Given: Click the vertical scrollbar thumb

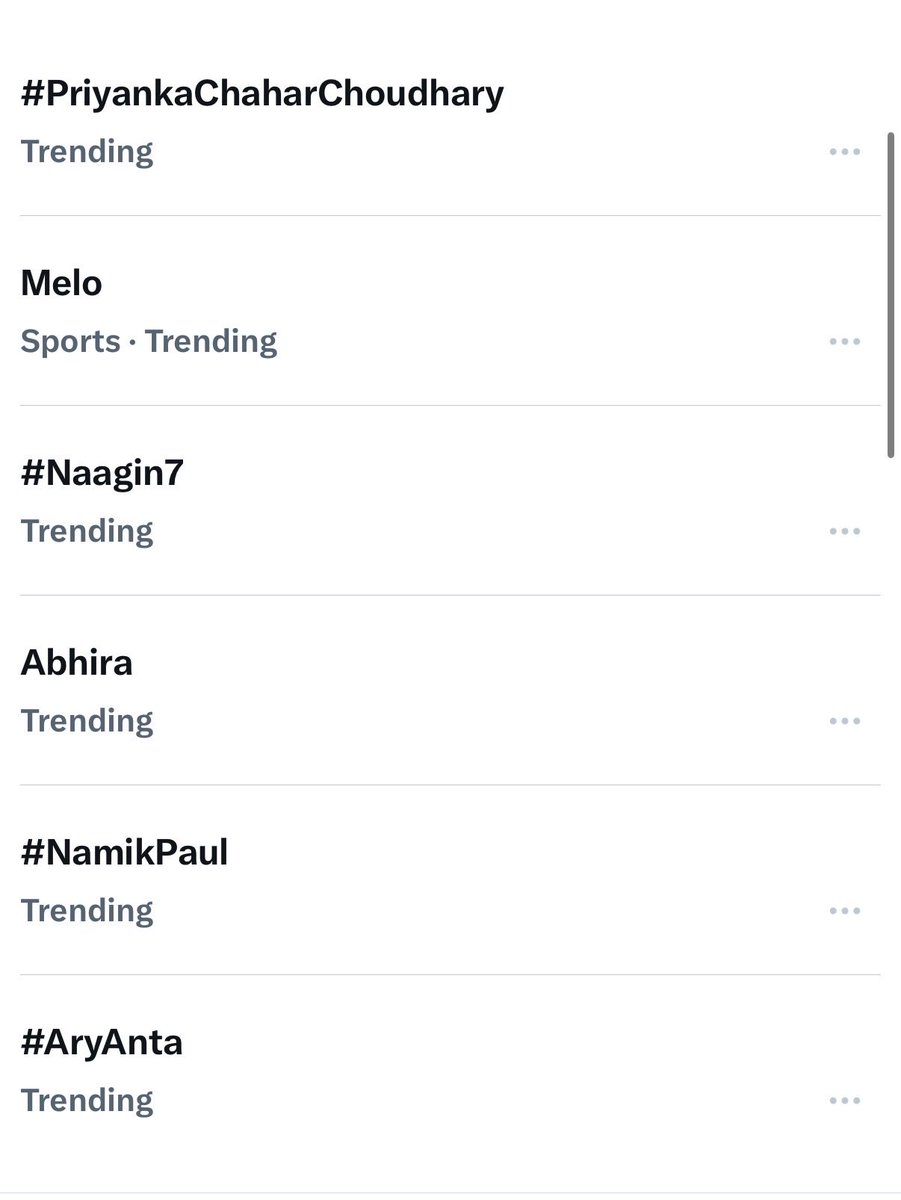Looking at the screenshot, I should (891, 295).
